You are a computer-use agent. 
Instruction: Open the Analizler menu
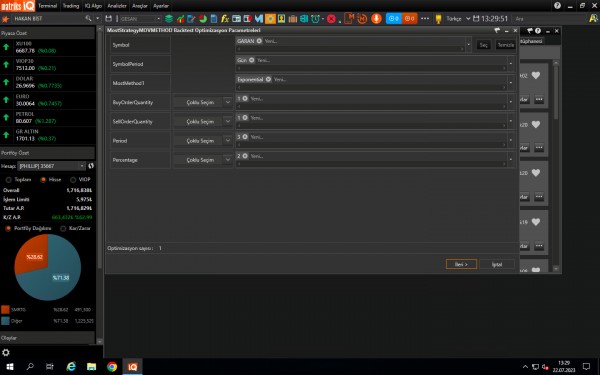[117, 6]
